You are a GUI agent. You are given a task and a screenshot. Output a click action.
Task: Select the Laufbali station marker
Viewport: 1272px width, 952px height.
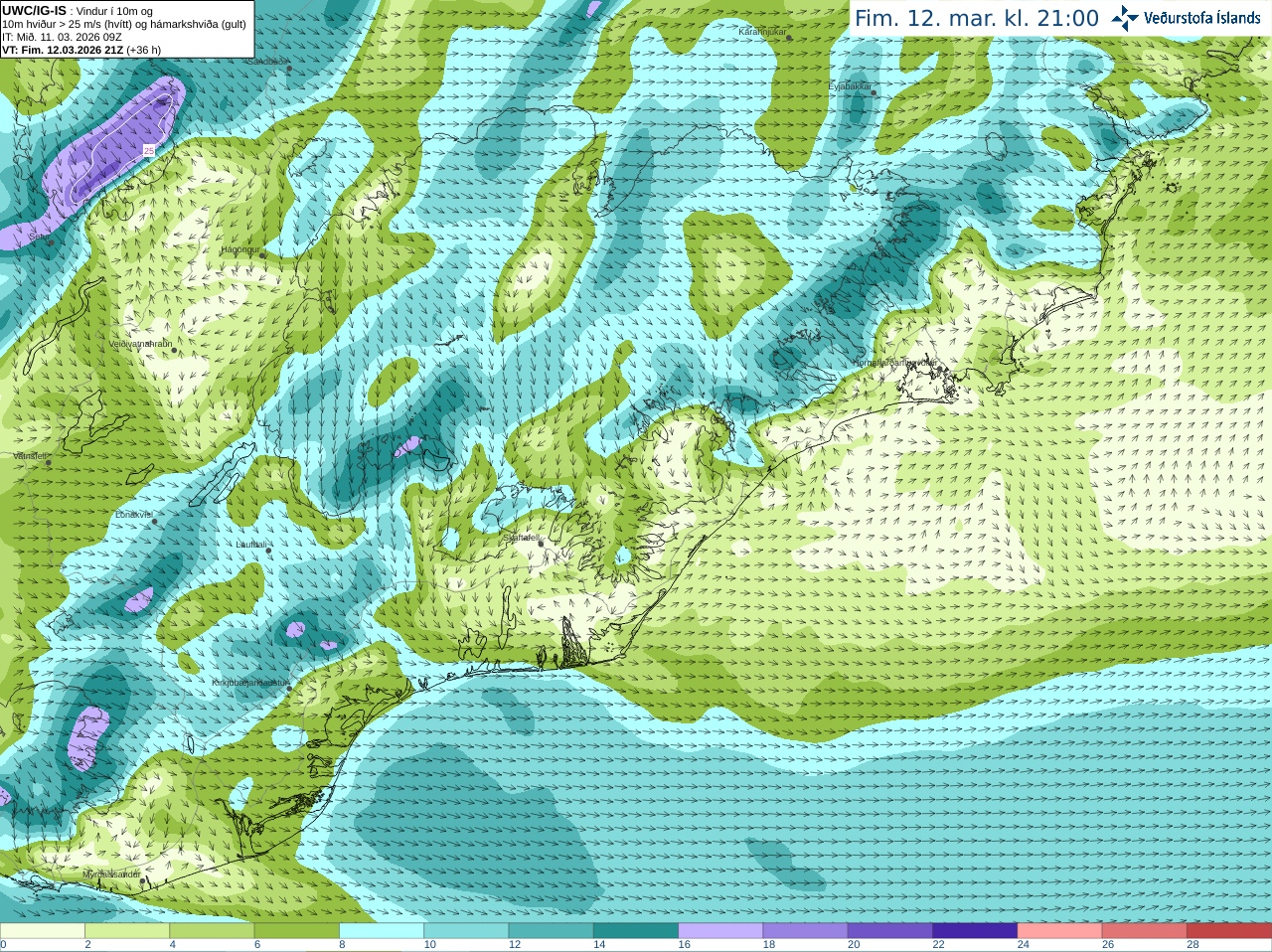point(268,551)
